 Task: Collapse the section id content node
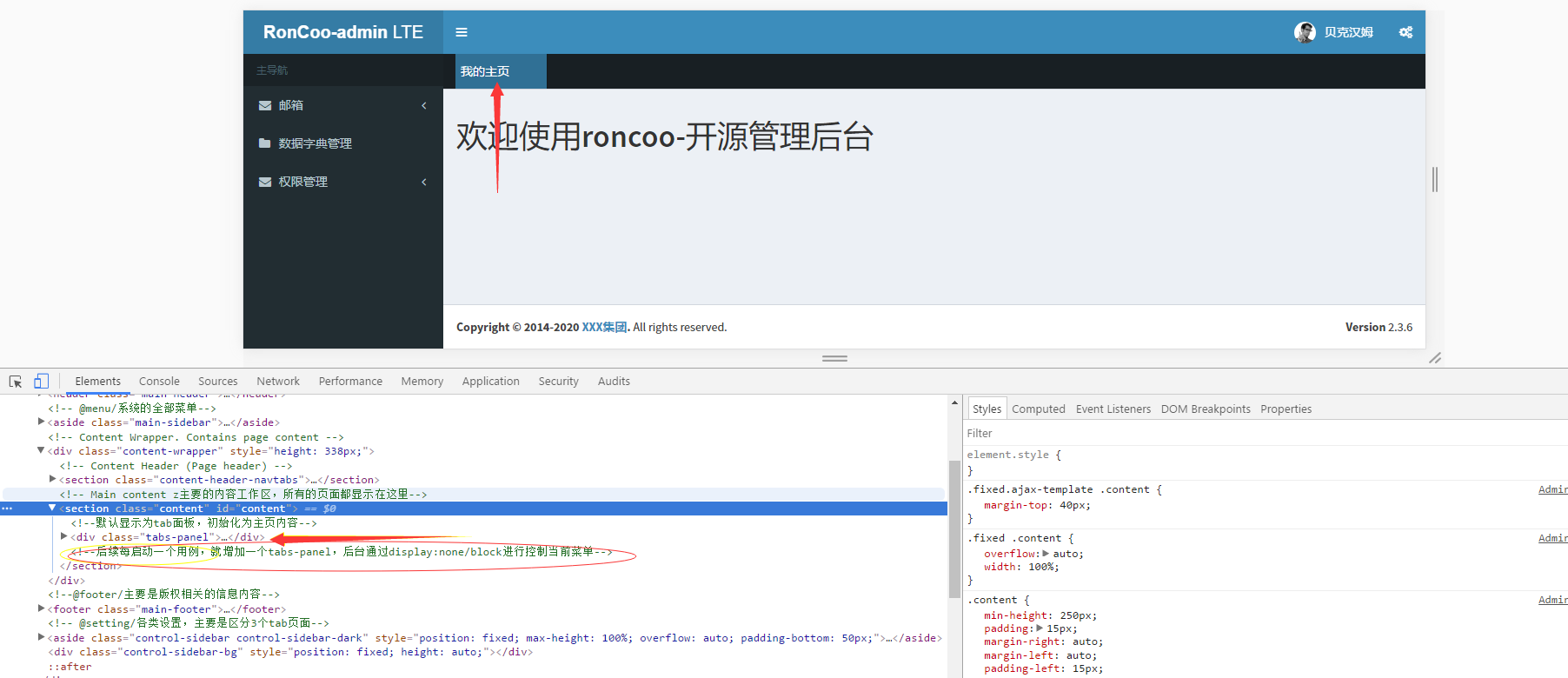[x=52, y=508]
